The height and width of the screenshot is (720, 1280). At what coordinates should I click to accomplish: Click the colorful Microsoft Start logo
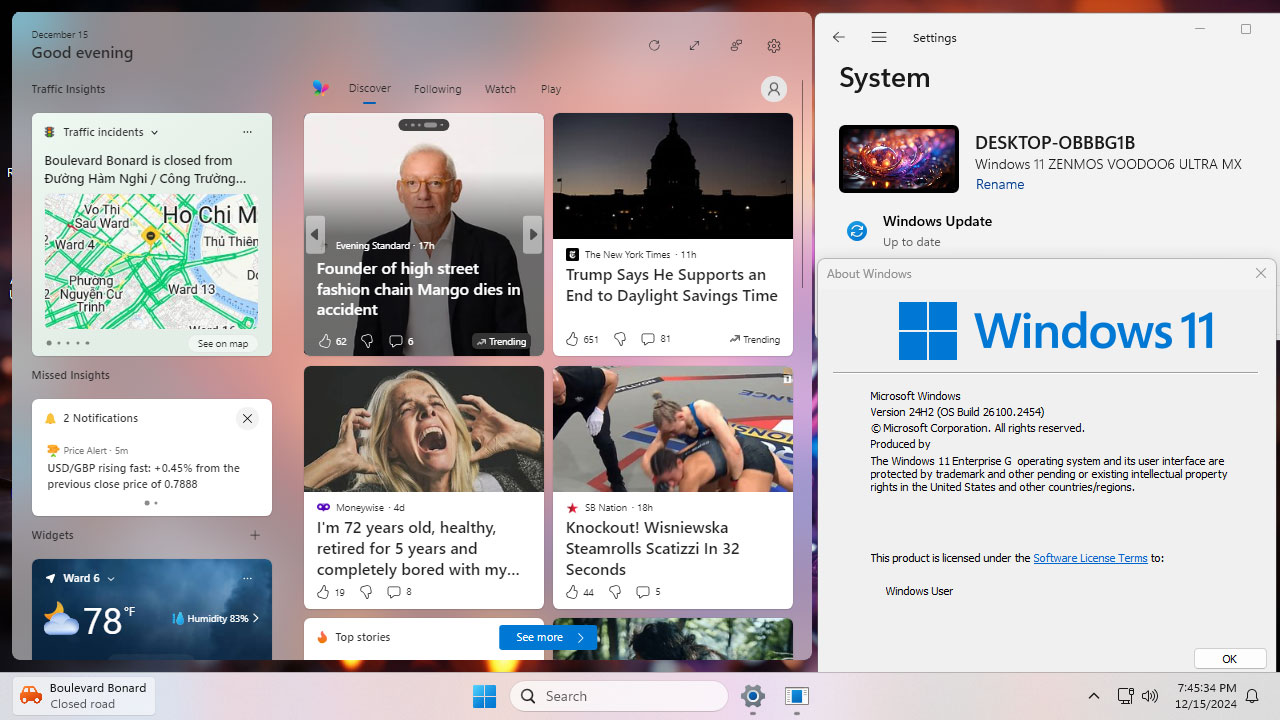tap(320, 88)
